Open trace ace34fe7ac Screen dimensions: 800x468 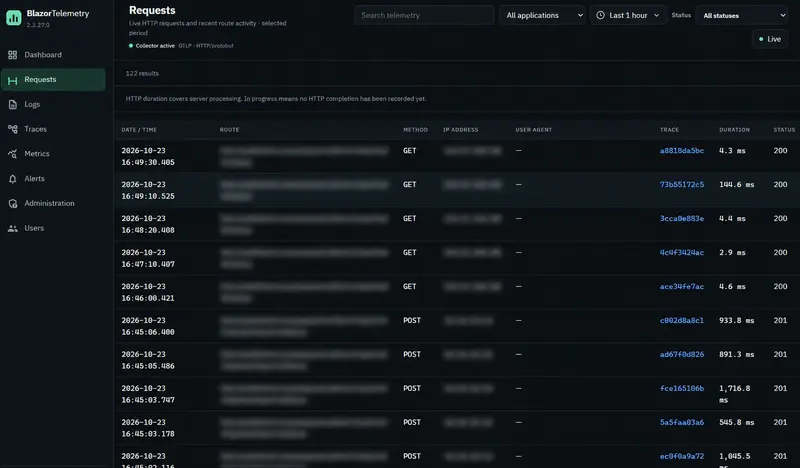(682, 286)
